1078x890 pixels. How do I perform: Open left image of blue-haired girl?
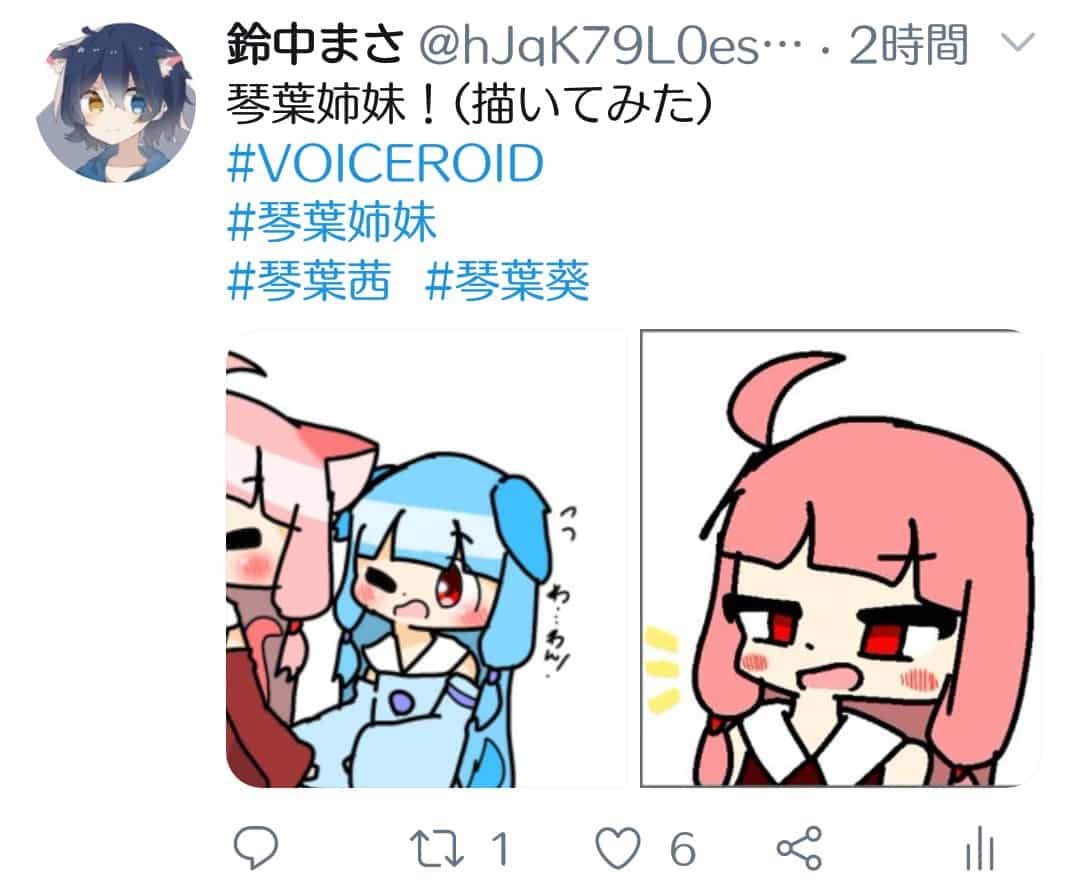coord(426,559)
